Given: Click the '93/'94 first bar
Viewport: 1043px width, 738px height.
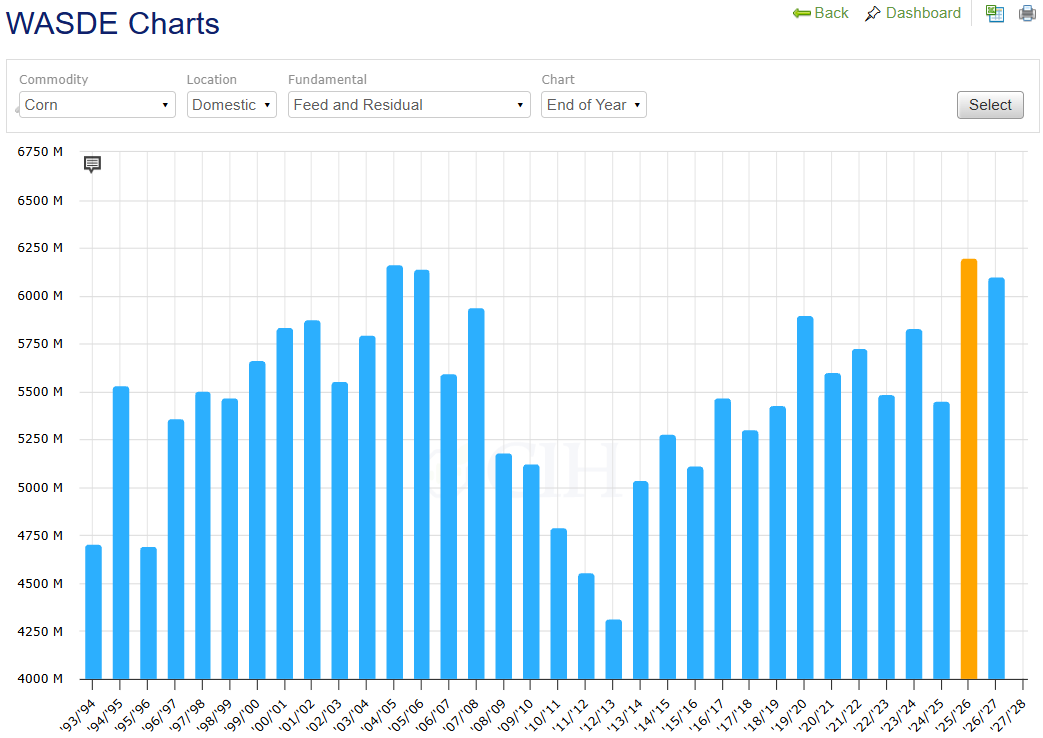Looking at the screenshot, I should (93, 612).
